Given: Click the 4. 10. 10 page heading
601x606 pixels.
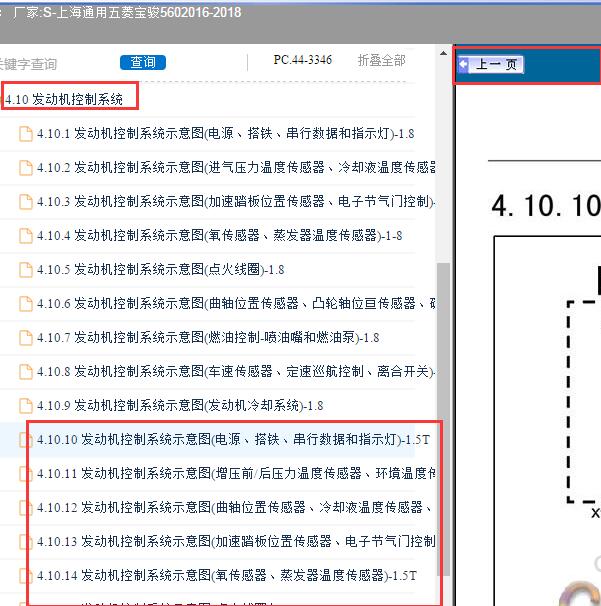Looking at the screenshot, I should pyautogui.click(x=546, y=206).
